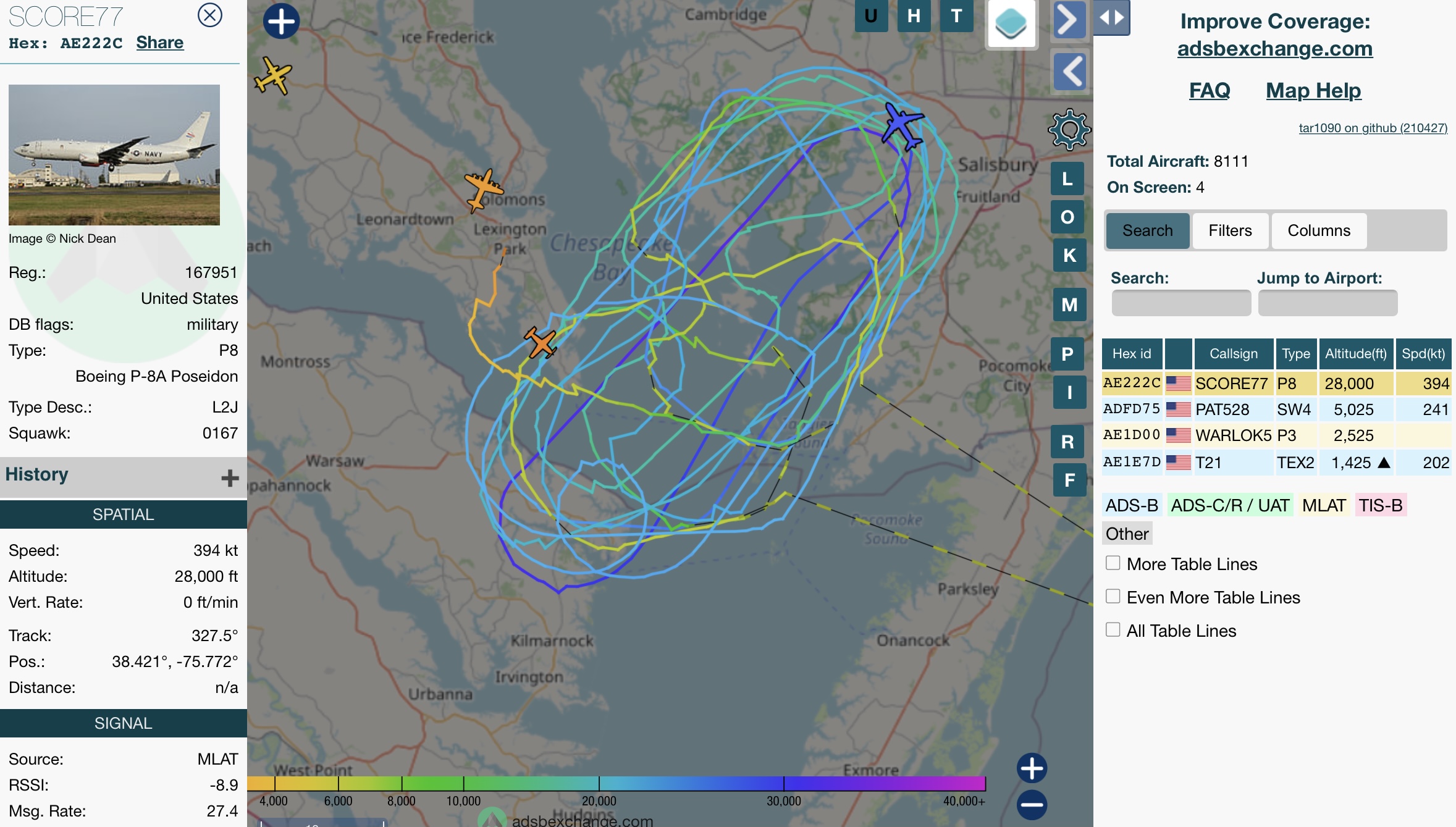The image size is (1456, 827).
Task: Open tar1090 on github link
Action: [1373, 128]
